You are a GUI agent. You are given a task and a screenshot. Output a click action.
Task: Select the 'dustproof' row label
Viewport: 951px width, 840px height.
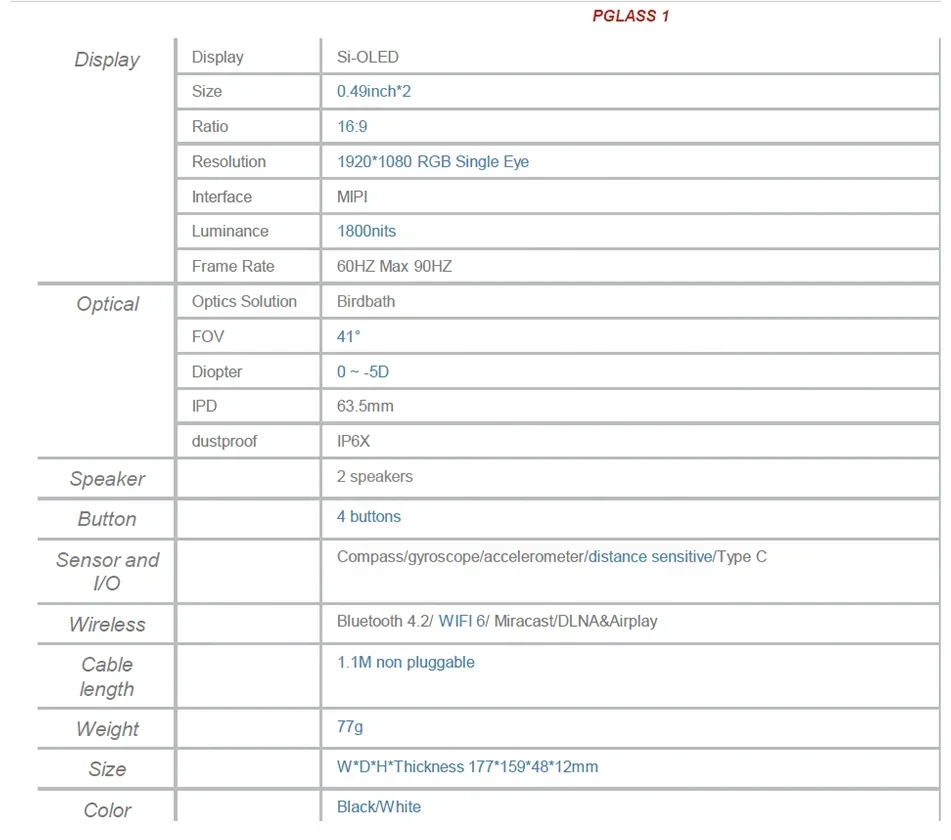[224, 442]
